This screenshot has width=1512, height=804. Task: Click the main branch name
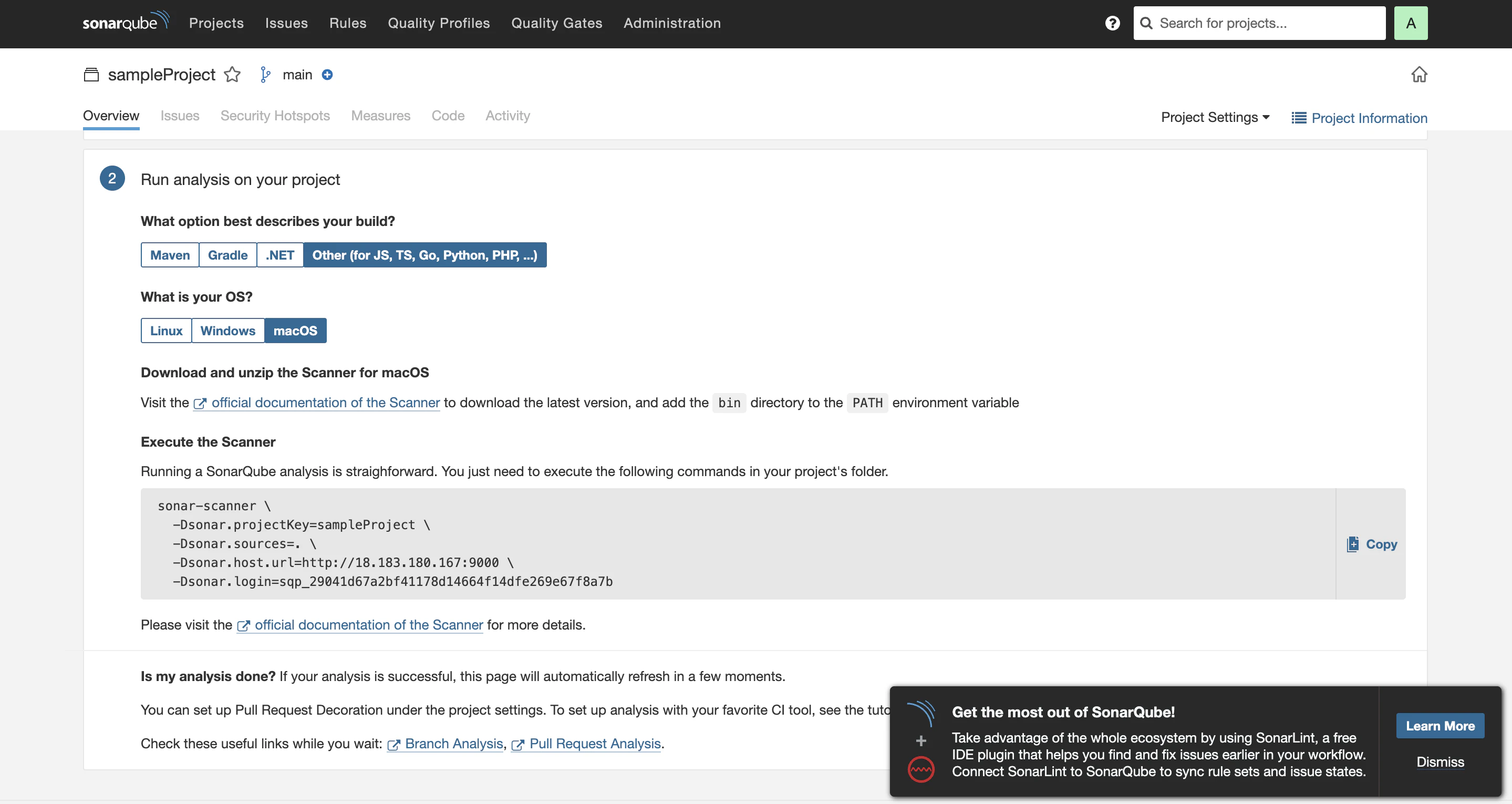coord(297,75)
